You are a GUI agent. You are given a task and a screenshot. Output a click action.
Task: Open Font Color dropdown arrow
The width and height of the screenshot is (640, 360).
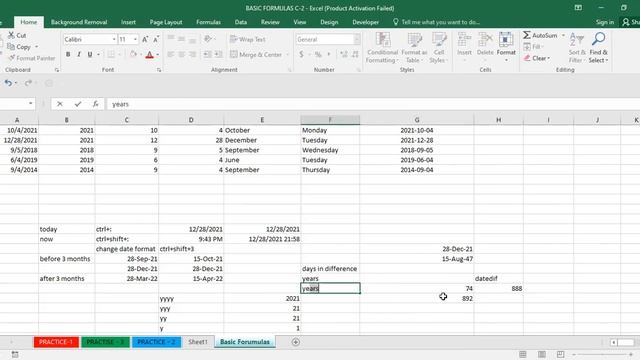[158, 54]
